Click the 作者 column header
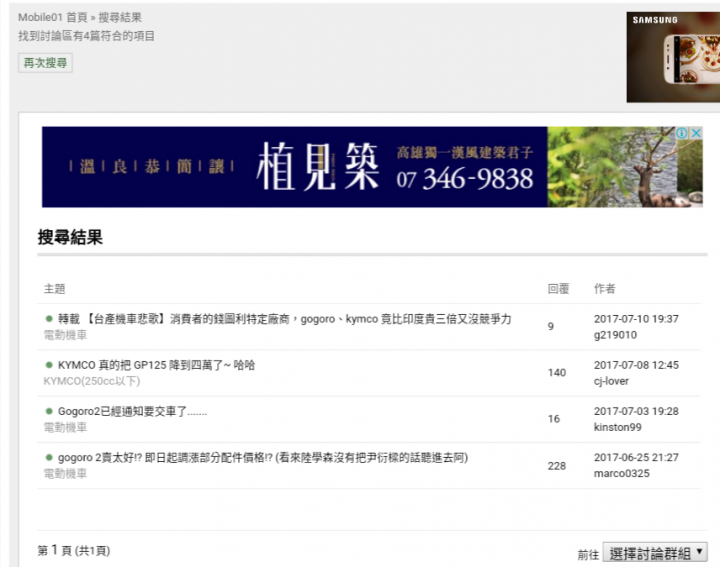The width and height of the screenshot is (720, 567). pos(605,289)
